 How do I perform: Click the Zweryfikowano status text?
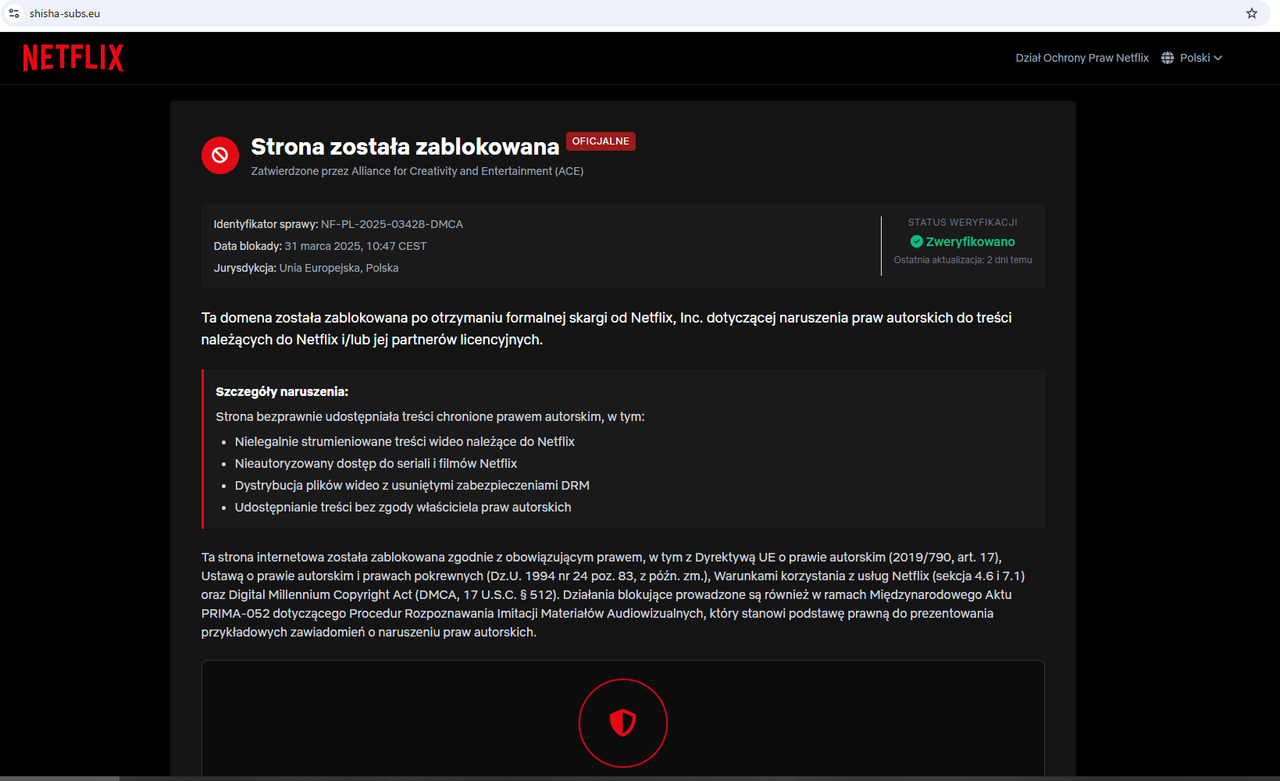970,242
